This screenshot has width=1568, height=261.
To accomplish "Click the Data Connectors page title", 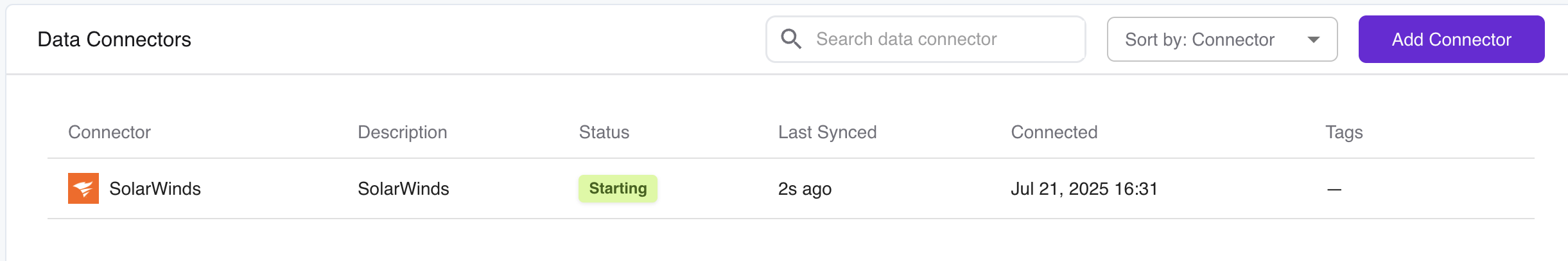I will (x=114, y=40).
